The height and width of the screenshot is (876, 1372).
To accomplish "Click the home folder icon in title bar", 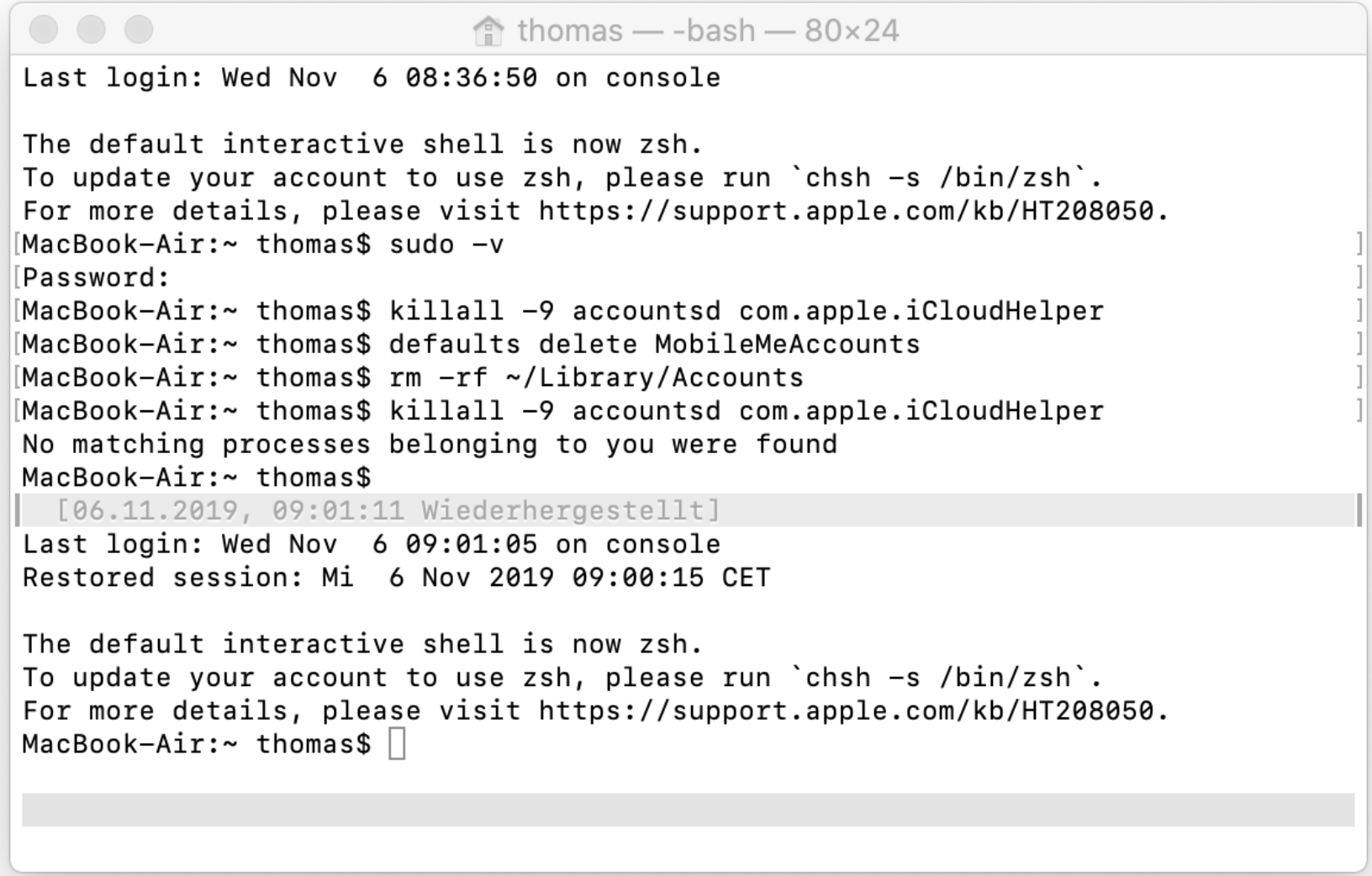I will click(x=488, y=31).
